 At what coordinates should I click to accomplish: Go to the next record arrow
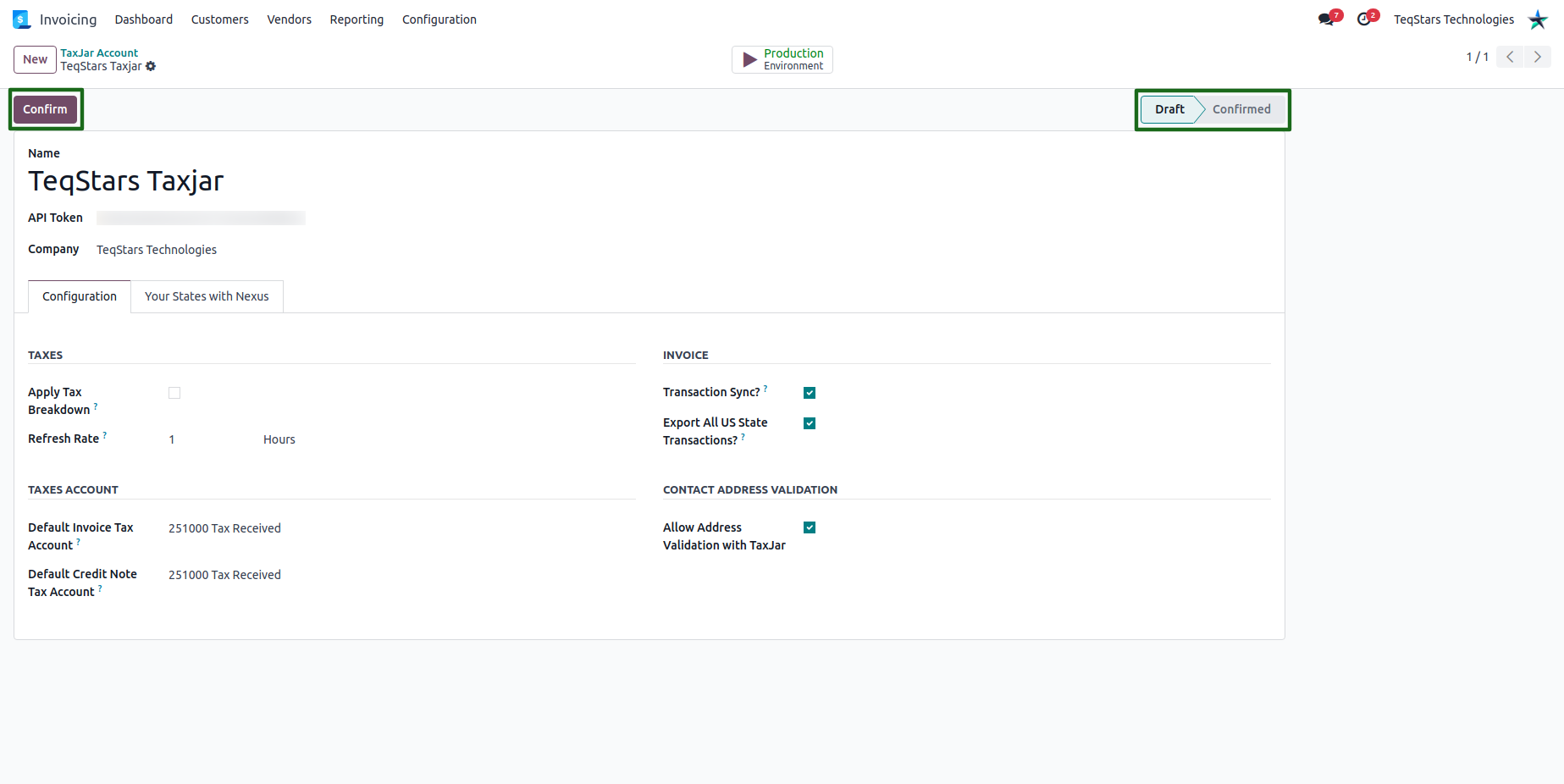coord(1538,57)
